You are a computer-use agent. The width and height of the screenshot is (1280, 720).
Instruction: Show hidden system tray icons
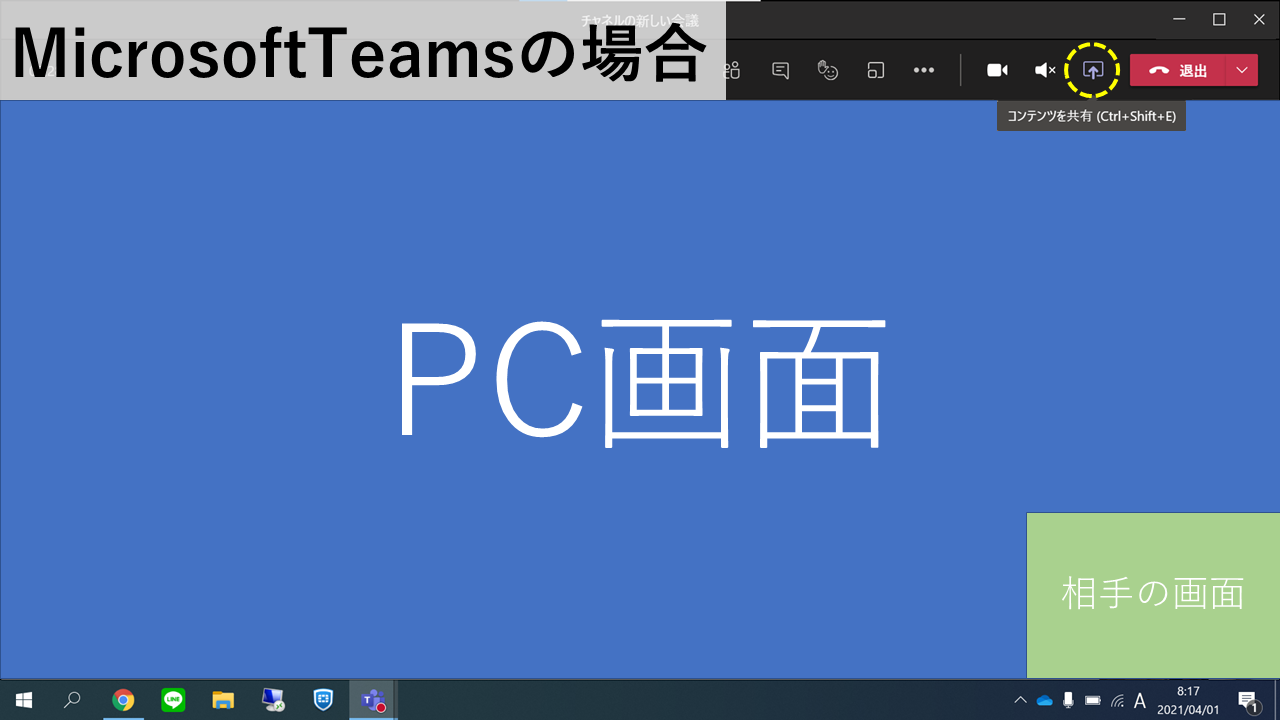click(x=1020, y=700)
